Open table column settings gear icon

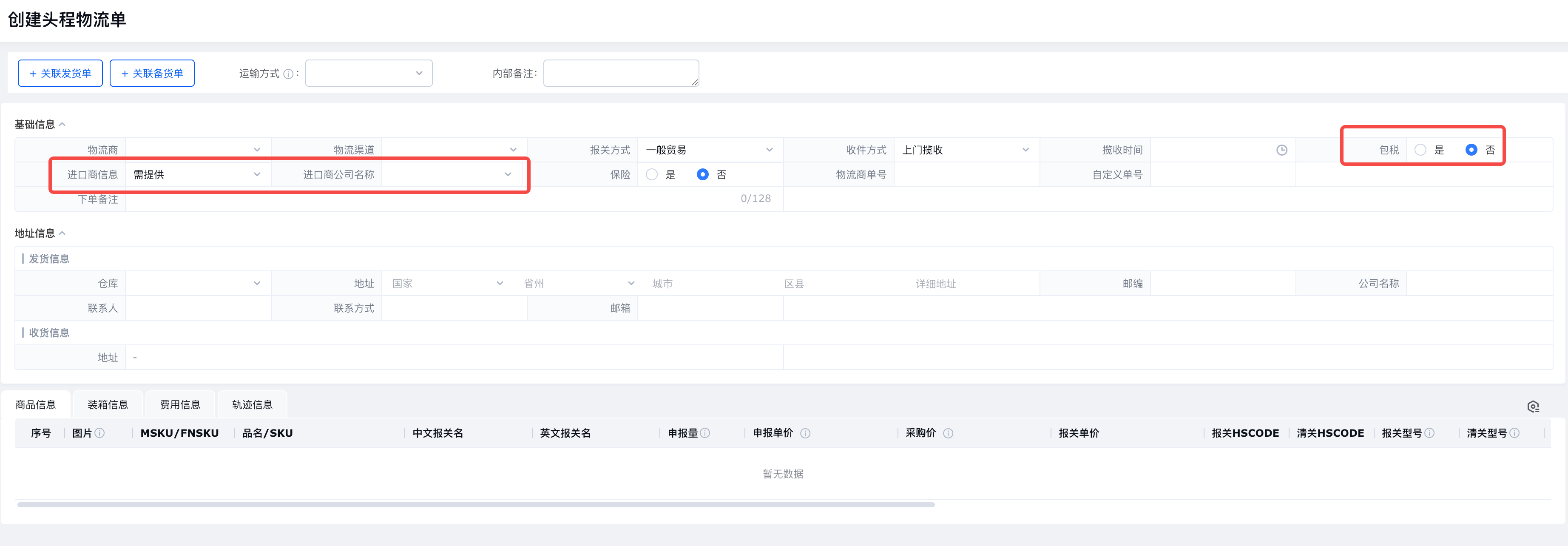click(x=1533, y=407)
